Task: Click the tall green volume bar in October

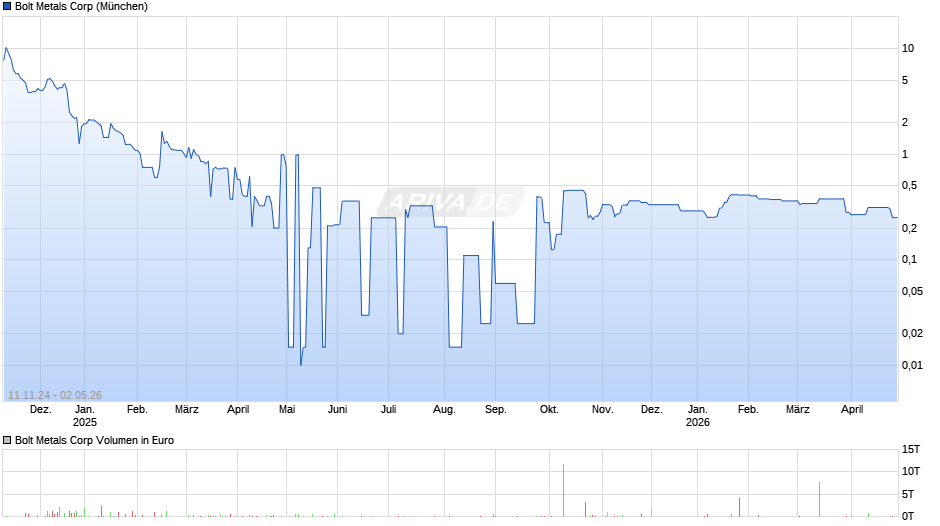Action: click(x=564, y=490)
